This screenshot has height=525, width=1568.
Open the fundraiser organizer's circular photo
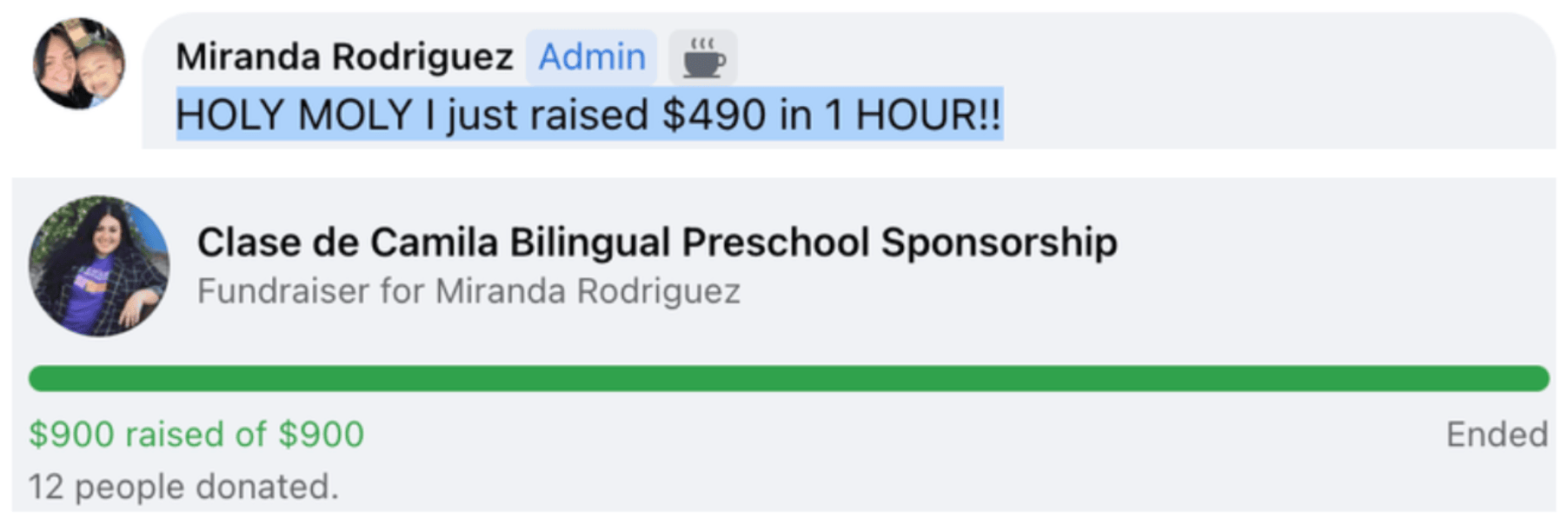99,266
